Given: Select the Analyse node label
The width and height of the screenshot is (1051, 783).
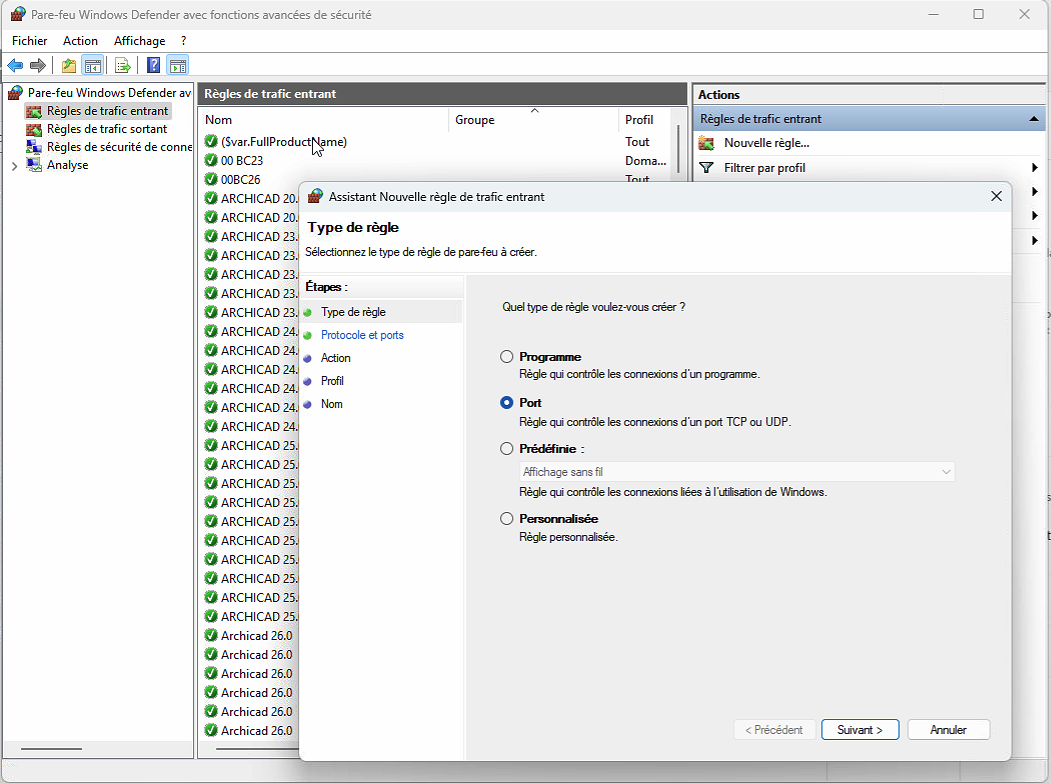Looking at the screenshot, I should [x=68, y=165].
